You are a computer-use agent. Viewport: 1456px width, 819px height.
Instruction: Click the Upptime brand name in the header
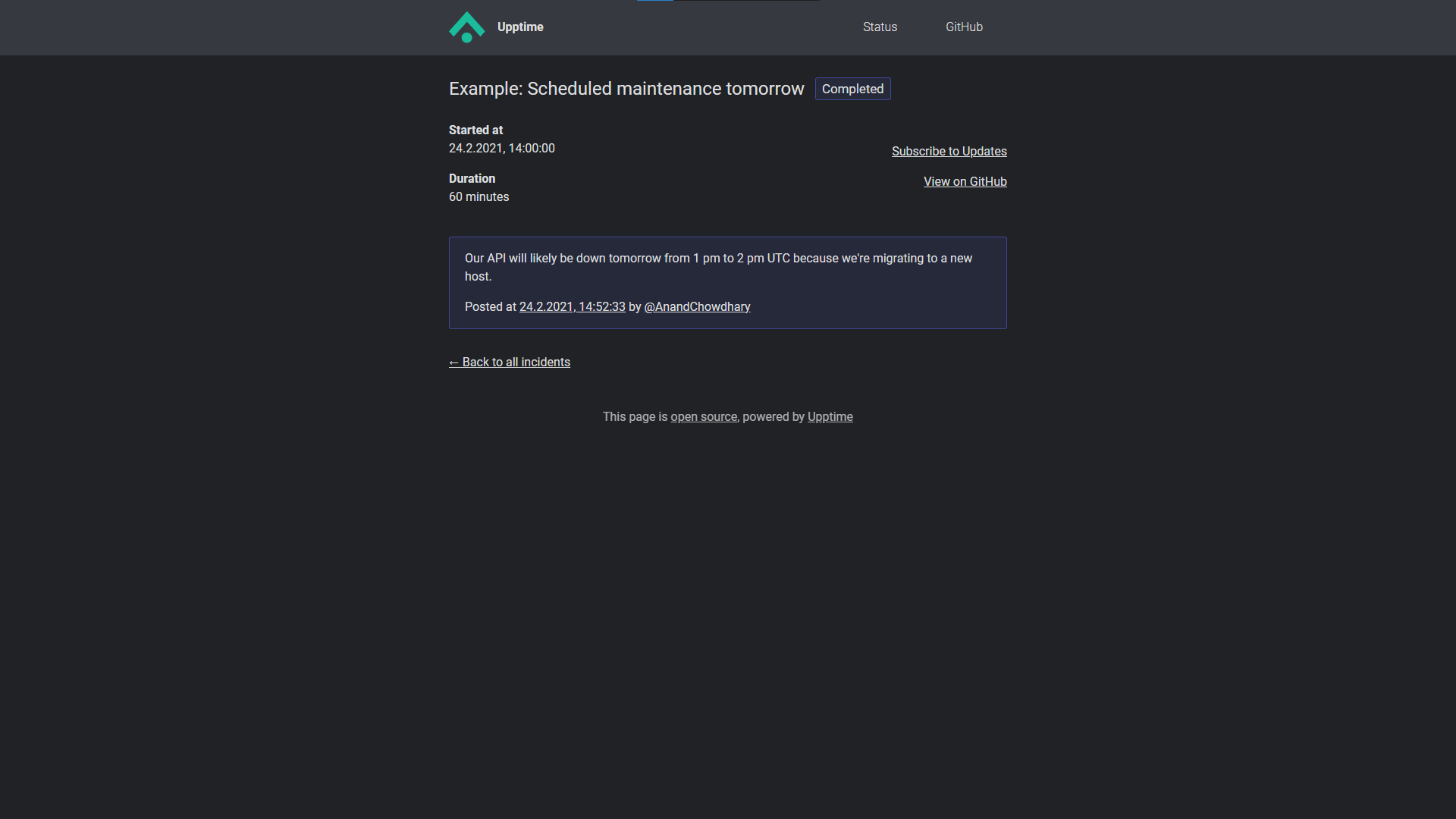click(x=519, y=27)
